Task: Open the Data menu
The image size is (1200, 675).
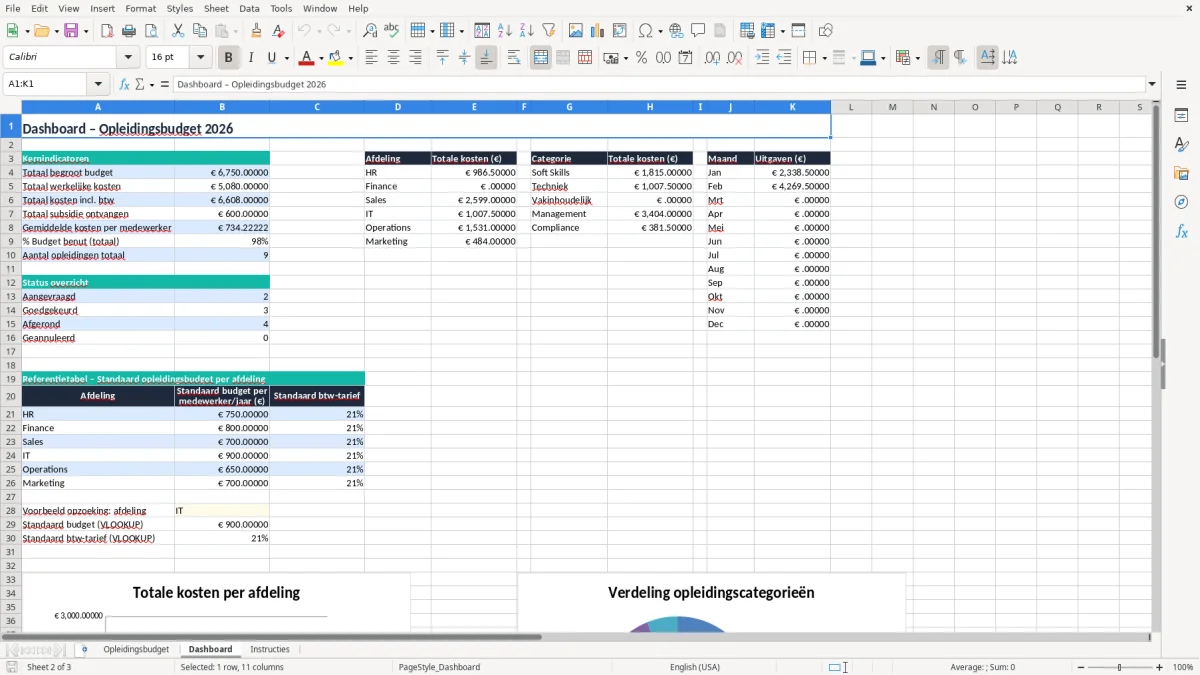Action: (249, 8)
